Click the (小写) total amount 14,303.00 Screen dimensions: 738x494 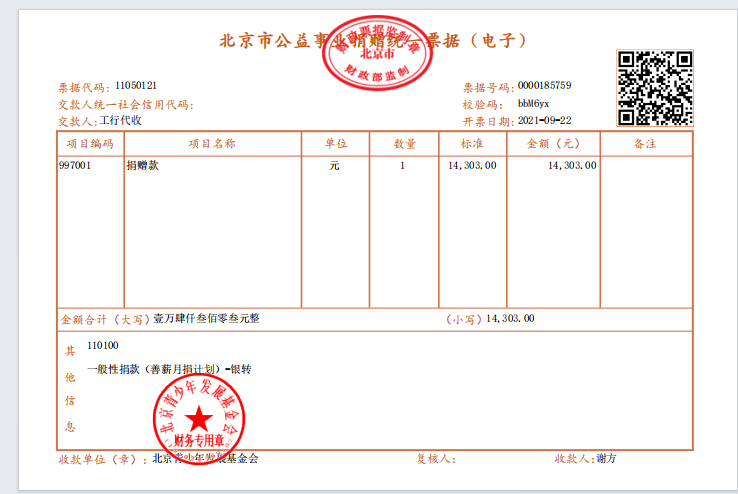click(510, 319)
